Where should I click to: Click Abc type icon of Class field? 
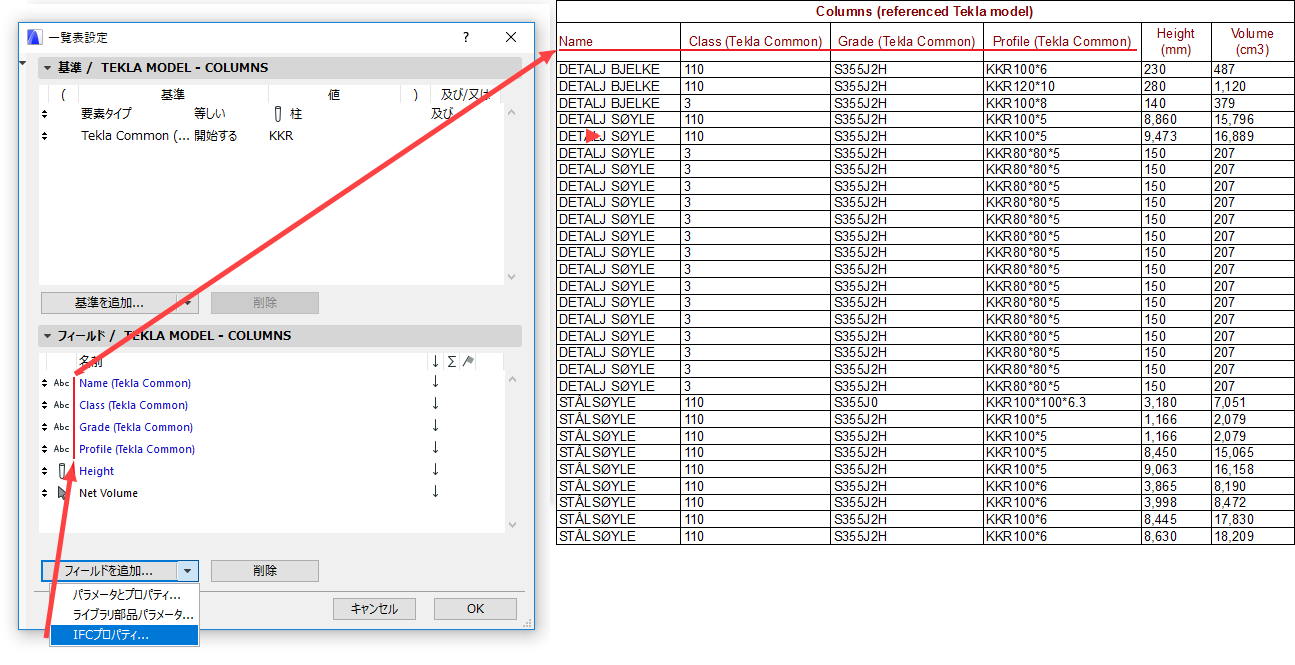click(x=62, y=405)
